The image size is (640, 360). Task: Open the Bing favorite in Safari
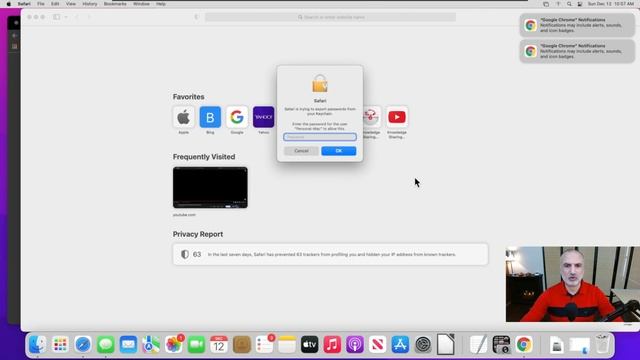click(x=210, y=117)
